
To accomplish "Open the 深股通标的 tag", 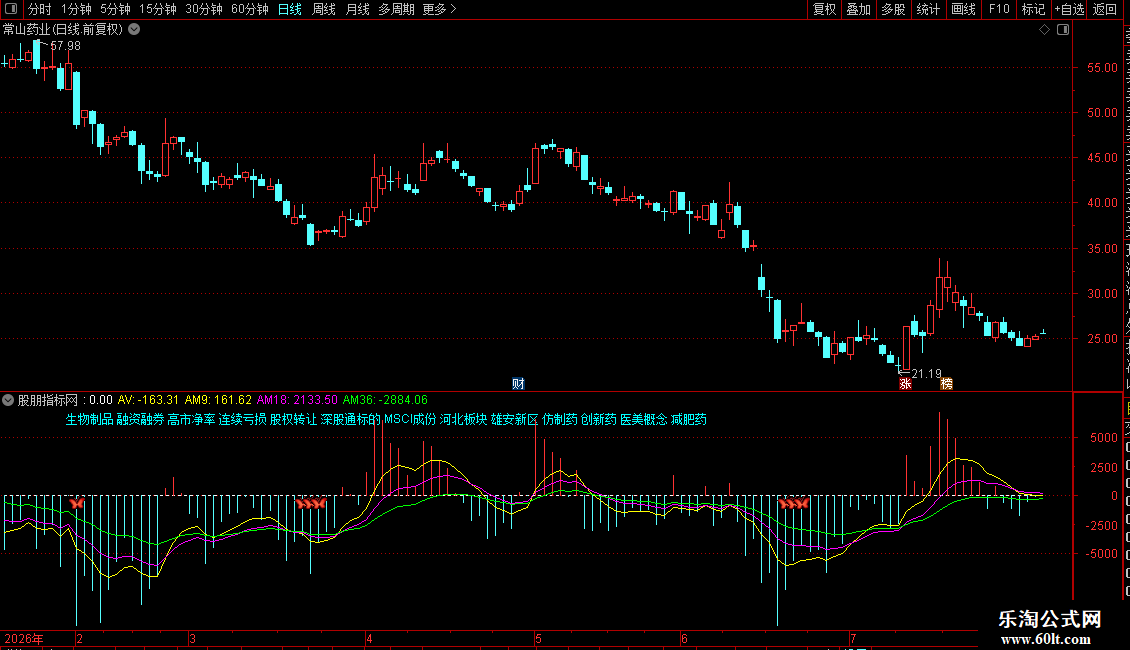I will 350,419.
